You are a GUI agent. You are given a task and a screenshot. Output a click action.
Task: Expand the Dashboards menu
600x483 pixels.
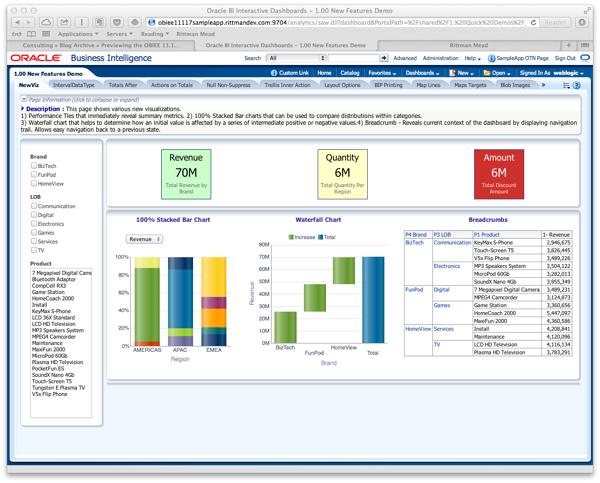[x=422, y=73]
